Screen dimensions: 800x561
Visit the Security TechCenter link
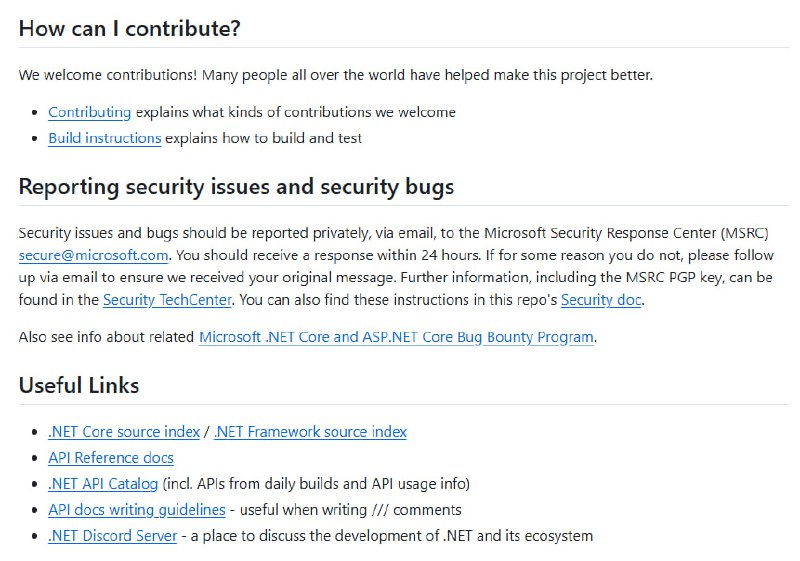coord(167,299)
